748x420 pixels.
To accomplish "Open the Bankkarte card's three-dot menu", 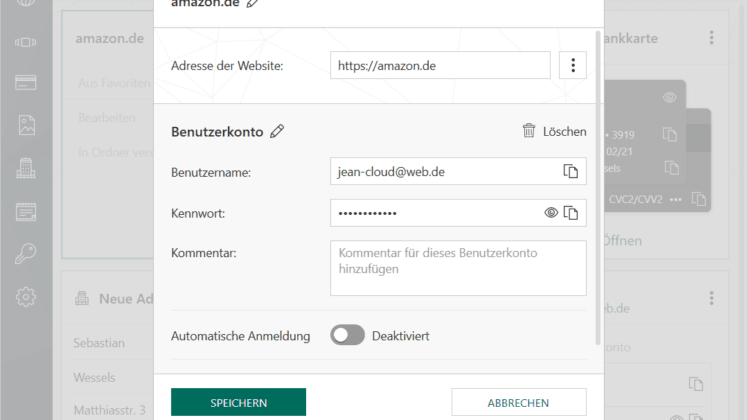I will click(711, 38).
